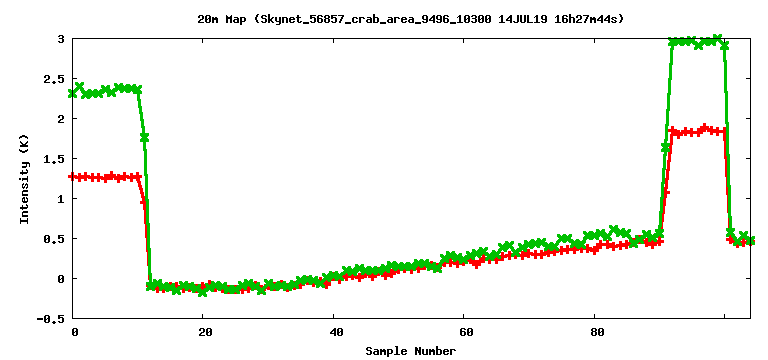Screen dimensions: 768x360
Task: Click the x-axis tick label 80
Action: click(x=597, y=333)
